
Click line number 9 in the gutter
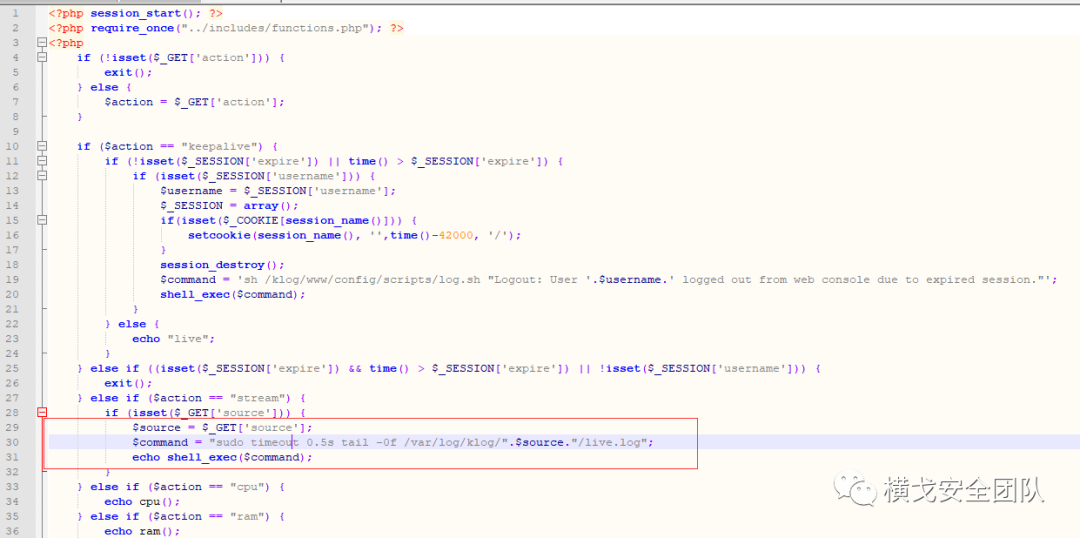point(15,132)
